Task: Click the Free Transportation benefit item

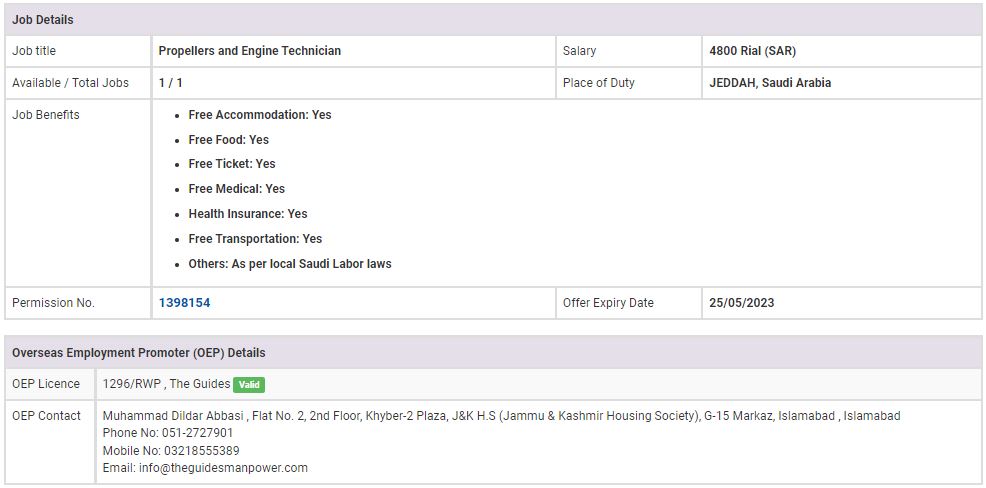Action: pyautogui.click(x=255, y=239)
